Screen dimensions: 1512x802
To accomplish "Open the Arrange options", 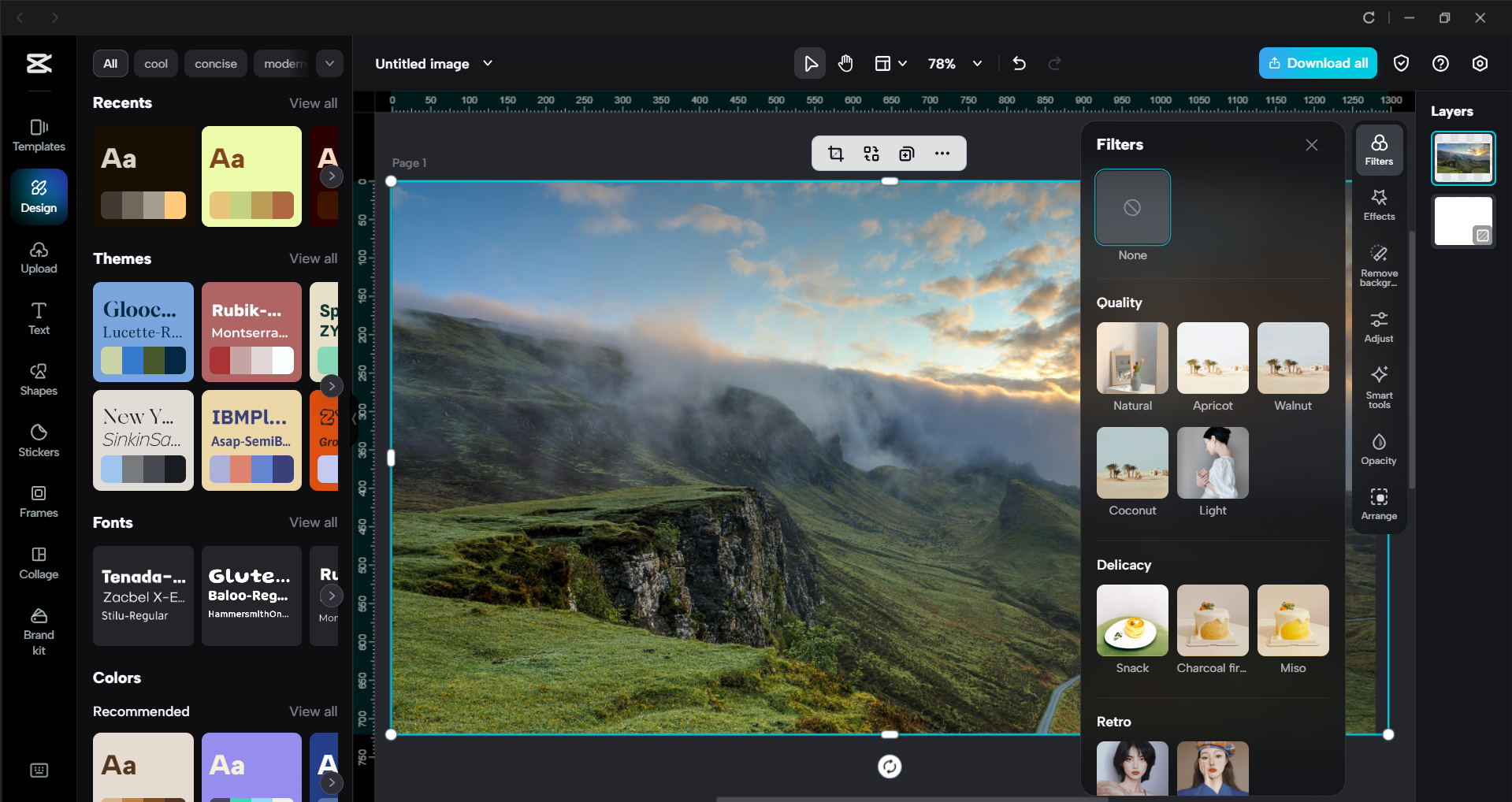I will coord(1378,503).
